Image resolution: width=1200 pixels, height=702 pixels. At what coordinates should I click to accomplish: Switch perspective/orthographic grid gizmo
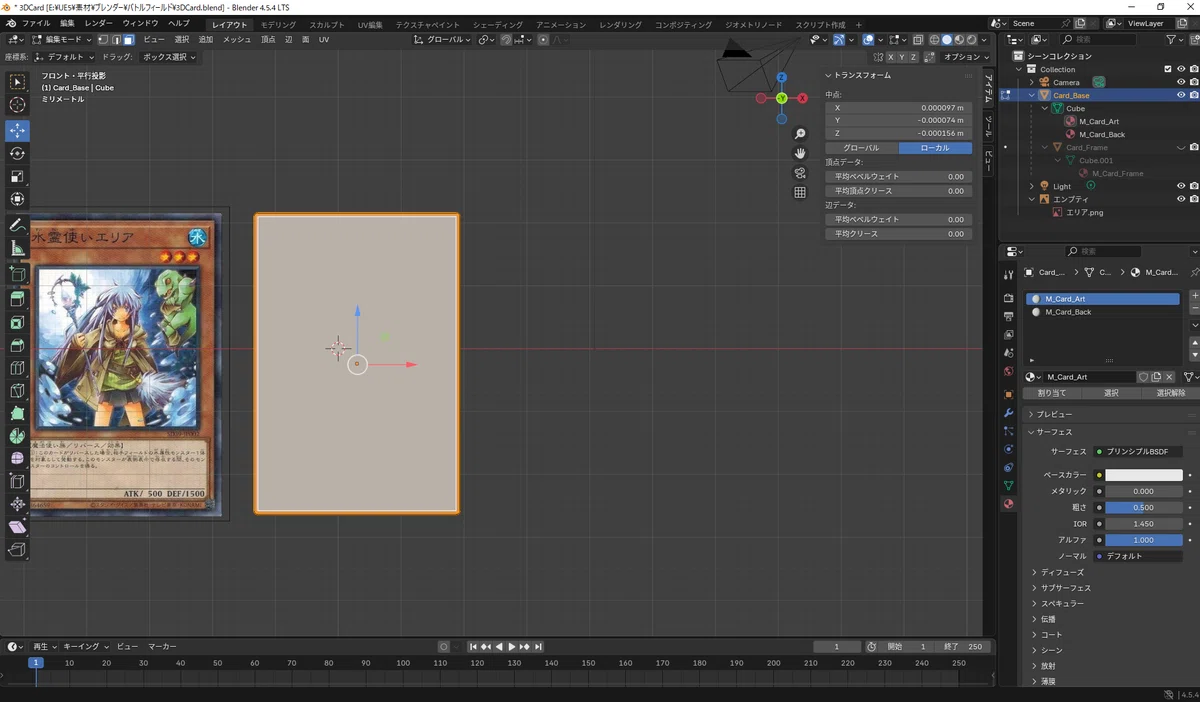800,192
